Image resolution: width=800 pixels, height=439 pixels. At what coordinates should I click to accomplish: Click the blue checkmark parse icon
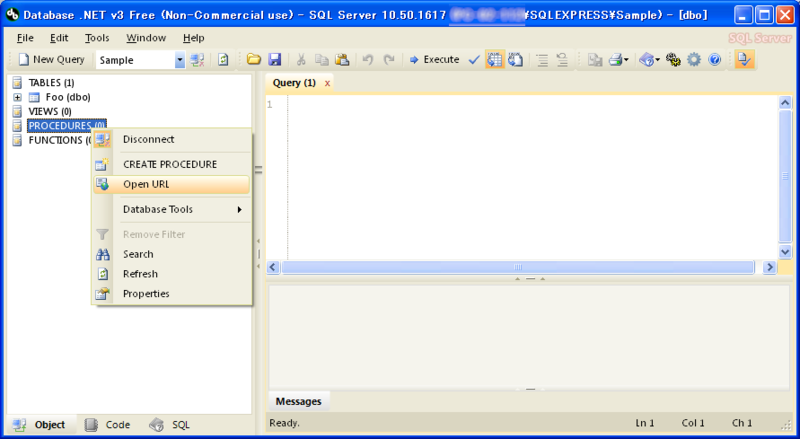point(474,60)
